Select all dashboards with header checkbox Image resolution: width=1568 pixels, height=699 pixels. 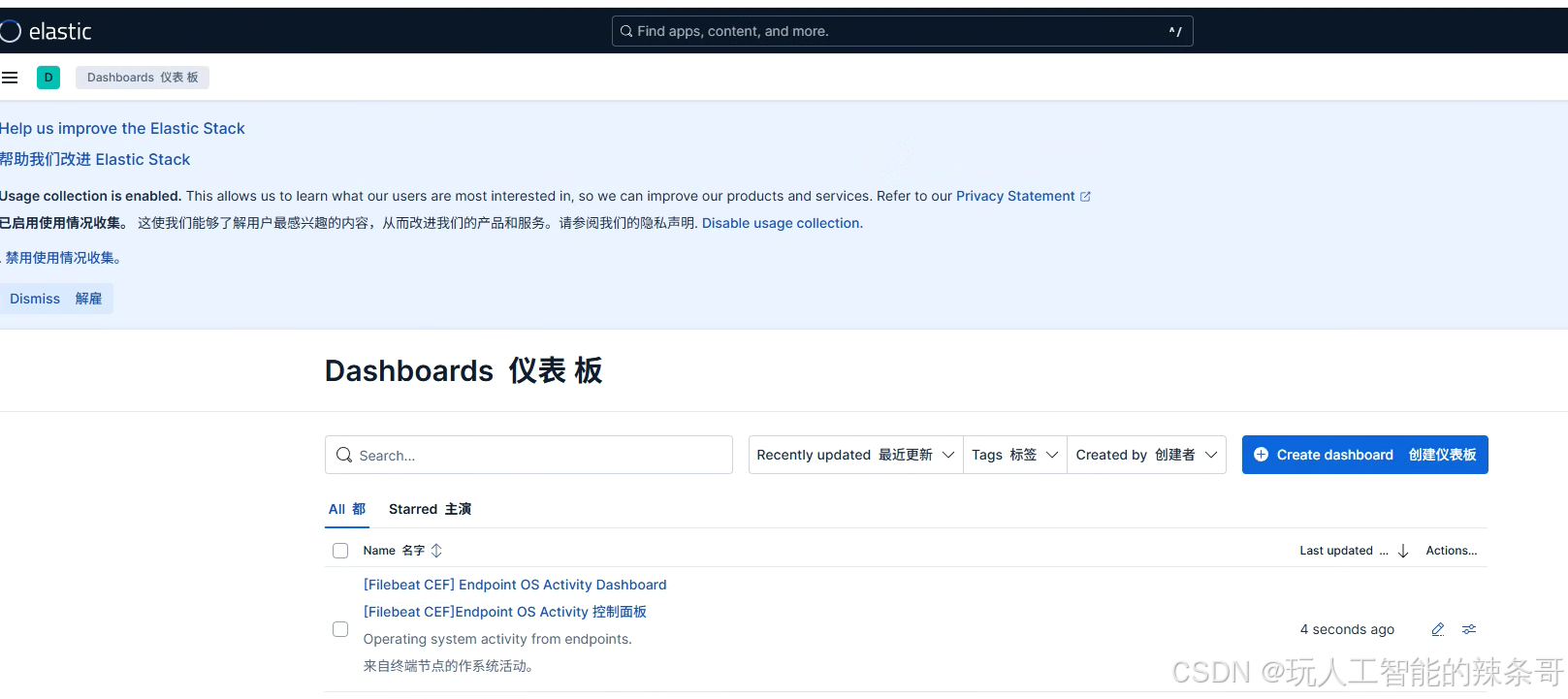[x=340, y=551]
